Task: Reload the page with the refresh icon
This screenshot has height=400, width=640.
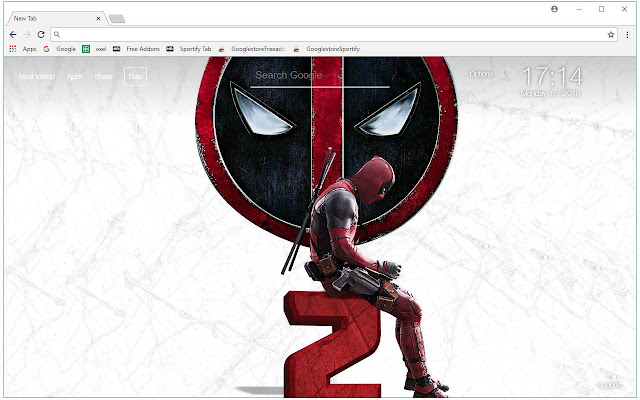Action: [x=41, y=35]
